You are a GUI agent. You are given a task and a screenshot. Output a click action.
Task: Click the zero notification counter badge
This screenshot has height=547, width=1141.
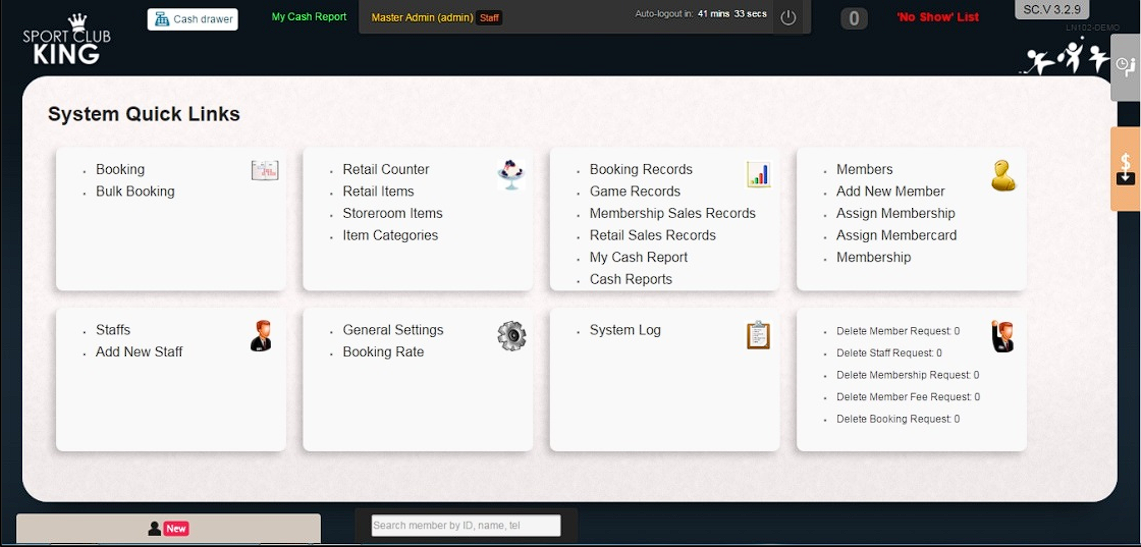pos(853,18)
